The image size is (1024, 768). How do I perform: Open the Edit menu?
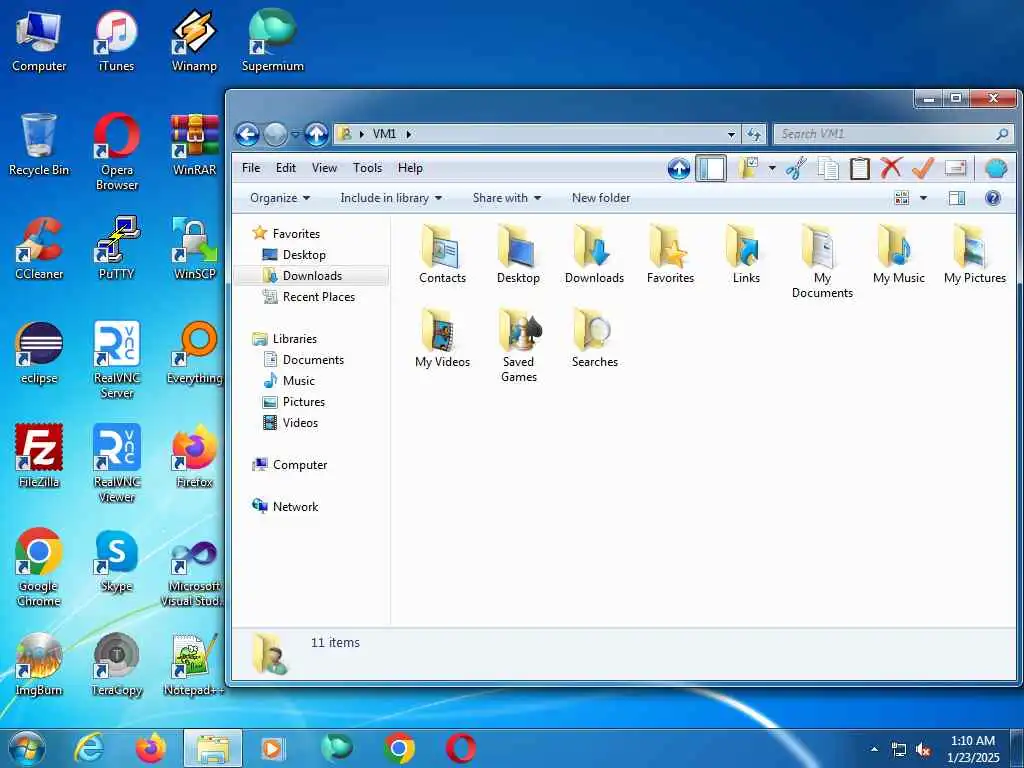pos(285,168)
